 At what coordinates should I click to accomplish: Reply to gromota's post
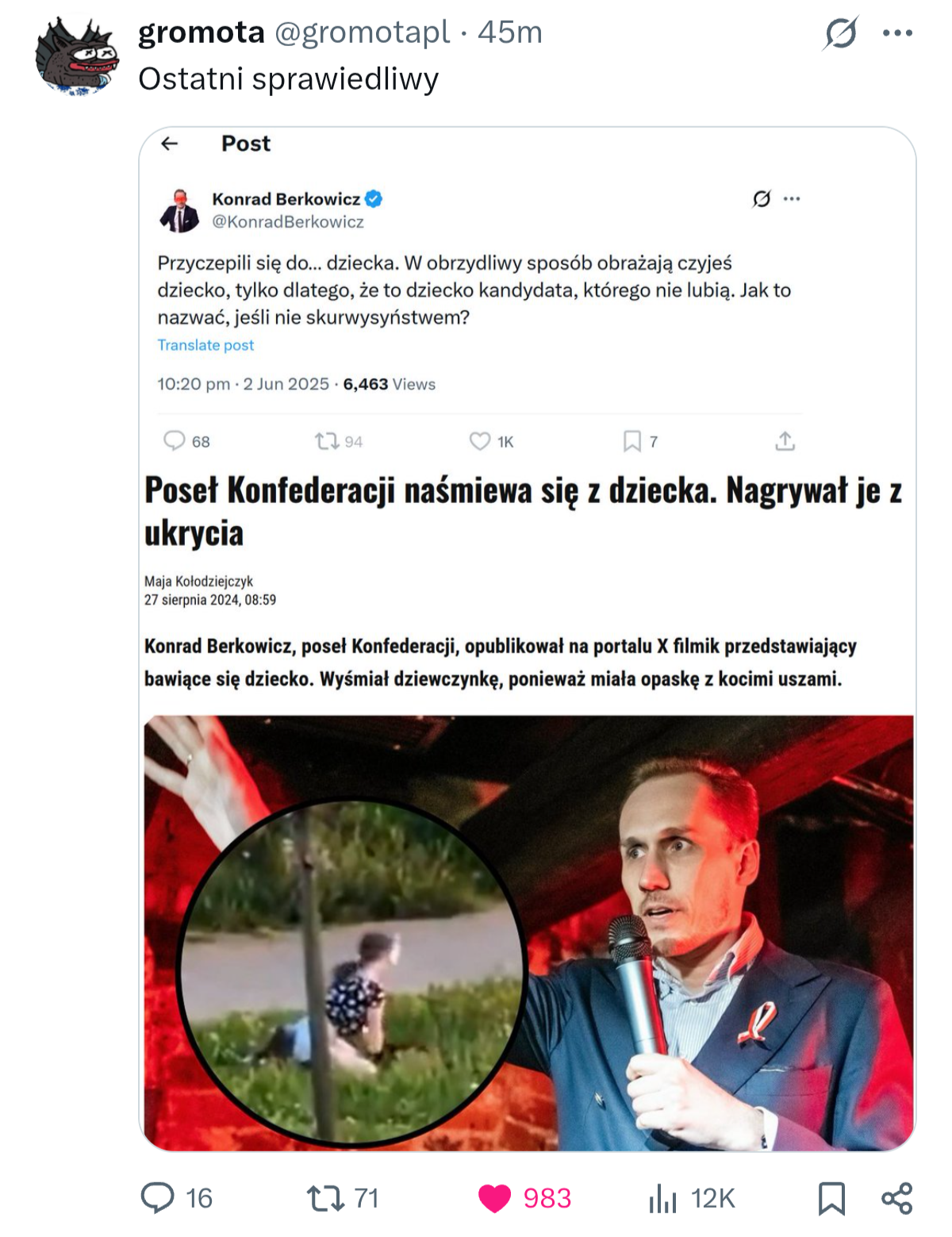pos(158,1197)
